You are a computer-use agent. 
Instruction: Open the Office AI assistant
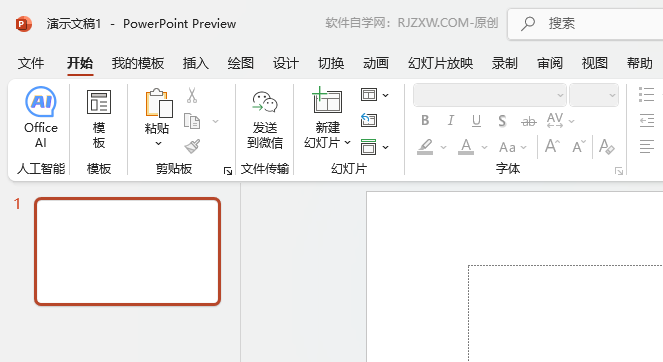[41, 117]
